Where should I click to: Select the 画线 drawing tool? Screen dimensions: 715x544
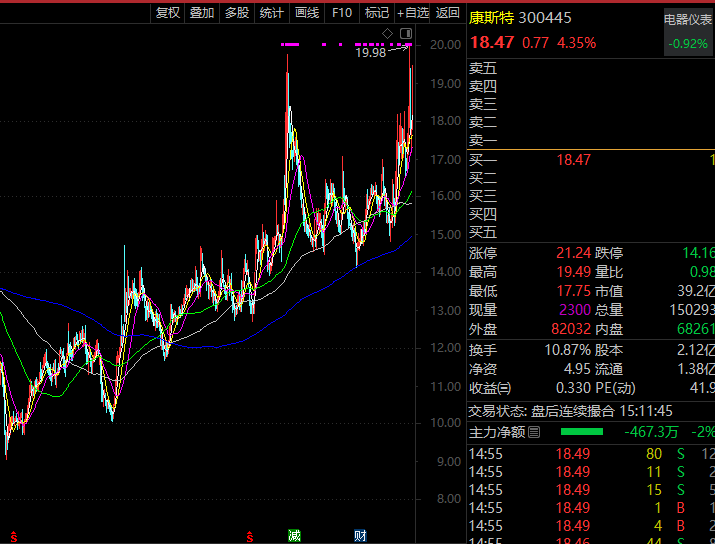(x=307, y=13)
